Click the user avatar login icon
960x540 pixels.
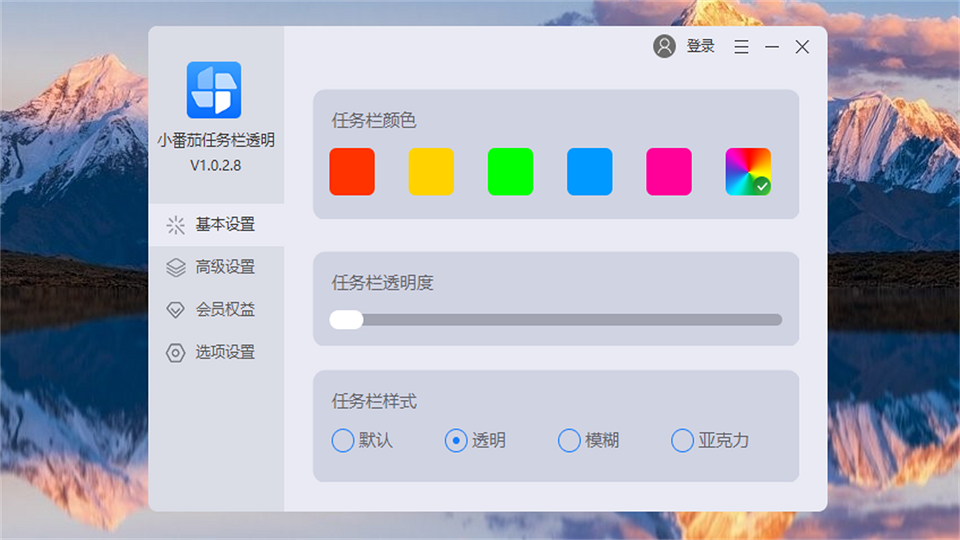[664, 47]
